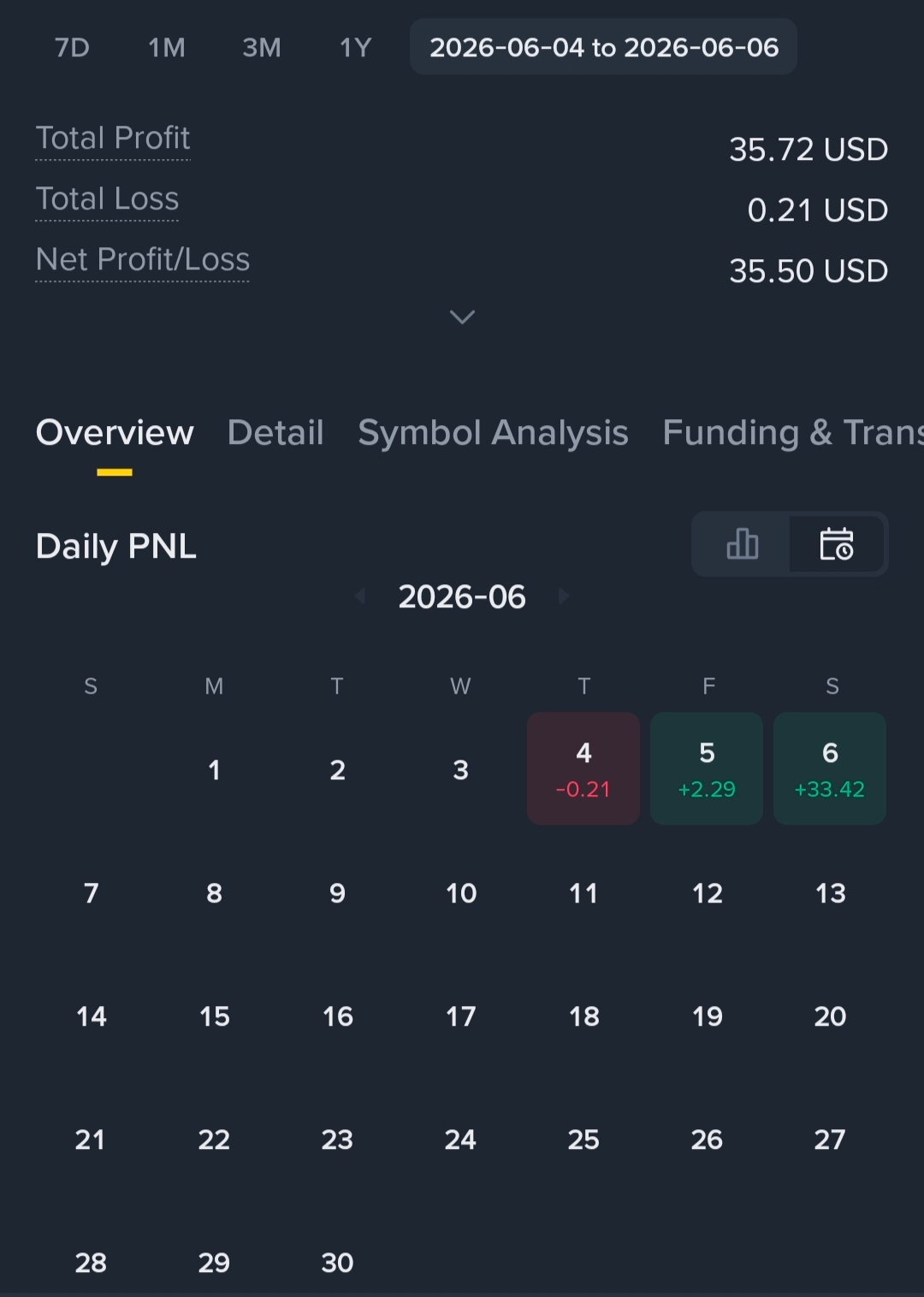Viewport: 924px width, 1297px height.
Task: Go to previous month arrow
Action: point(361,595)
